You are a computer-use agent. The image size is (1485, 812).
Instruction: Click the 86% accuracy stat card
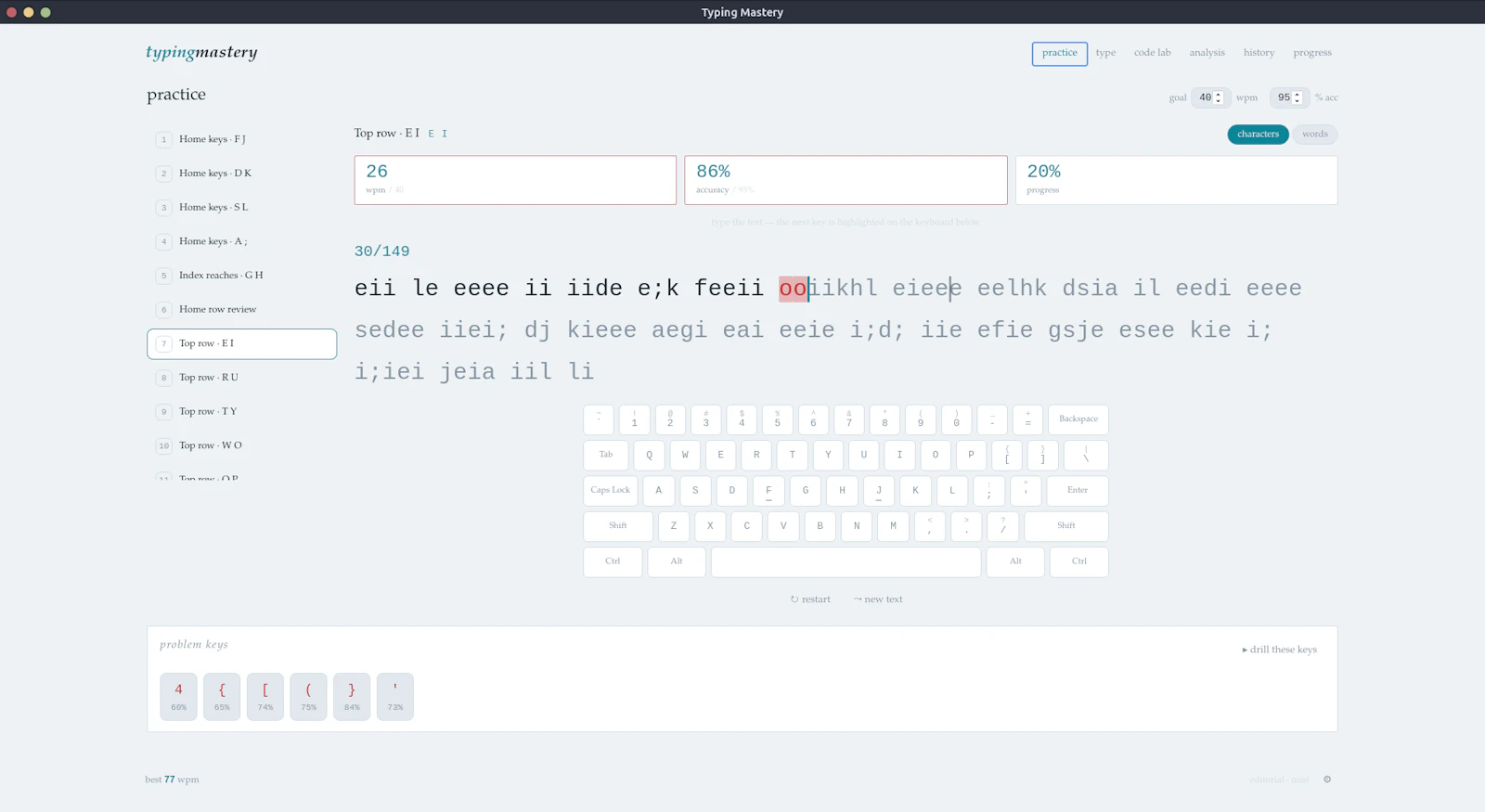[x=846, y=180]
